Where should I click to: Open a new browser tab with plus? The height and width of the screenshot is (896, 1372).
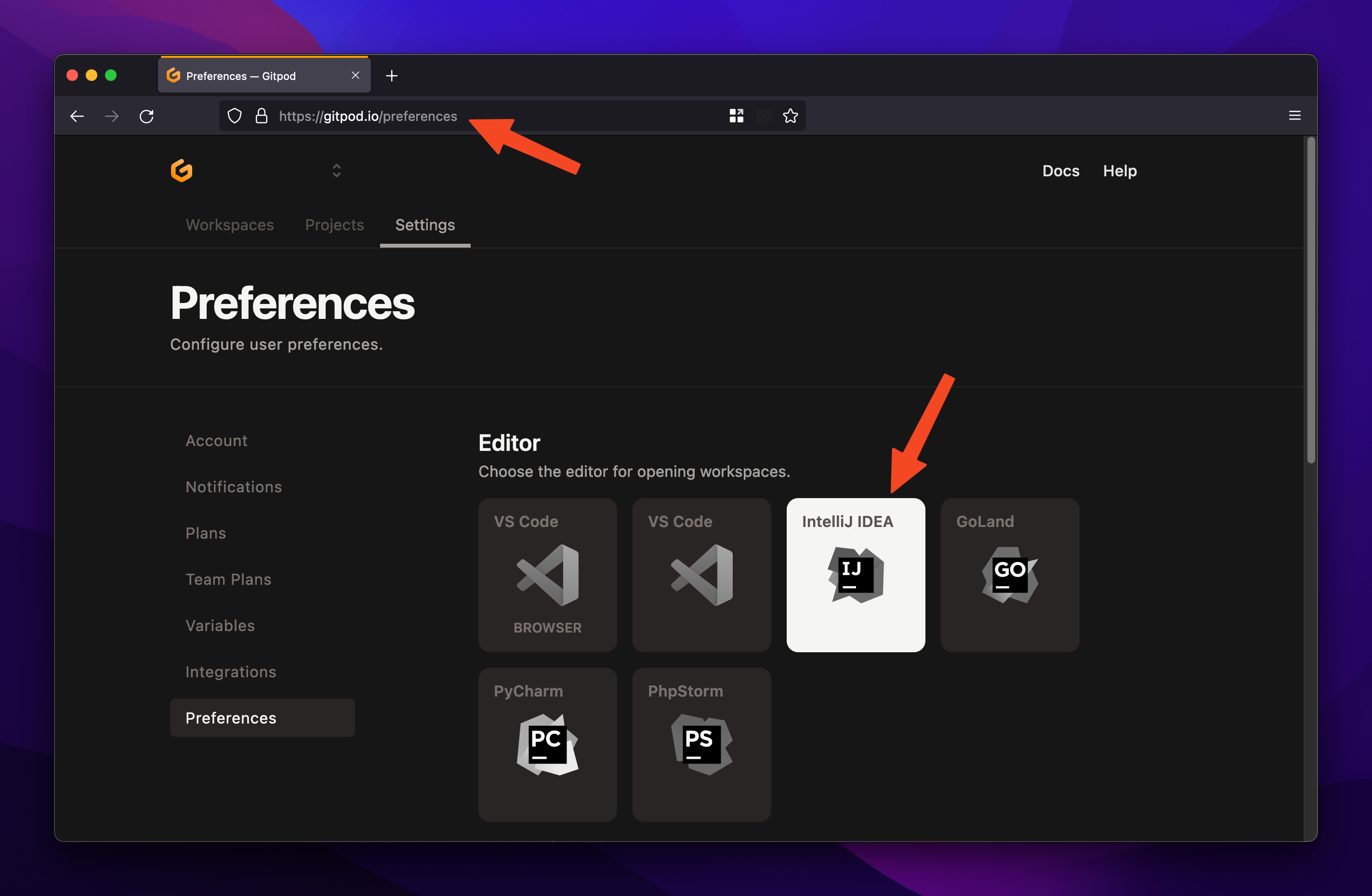[x=392, y=76]
